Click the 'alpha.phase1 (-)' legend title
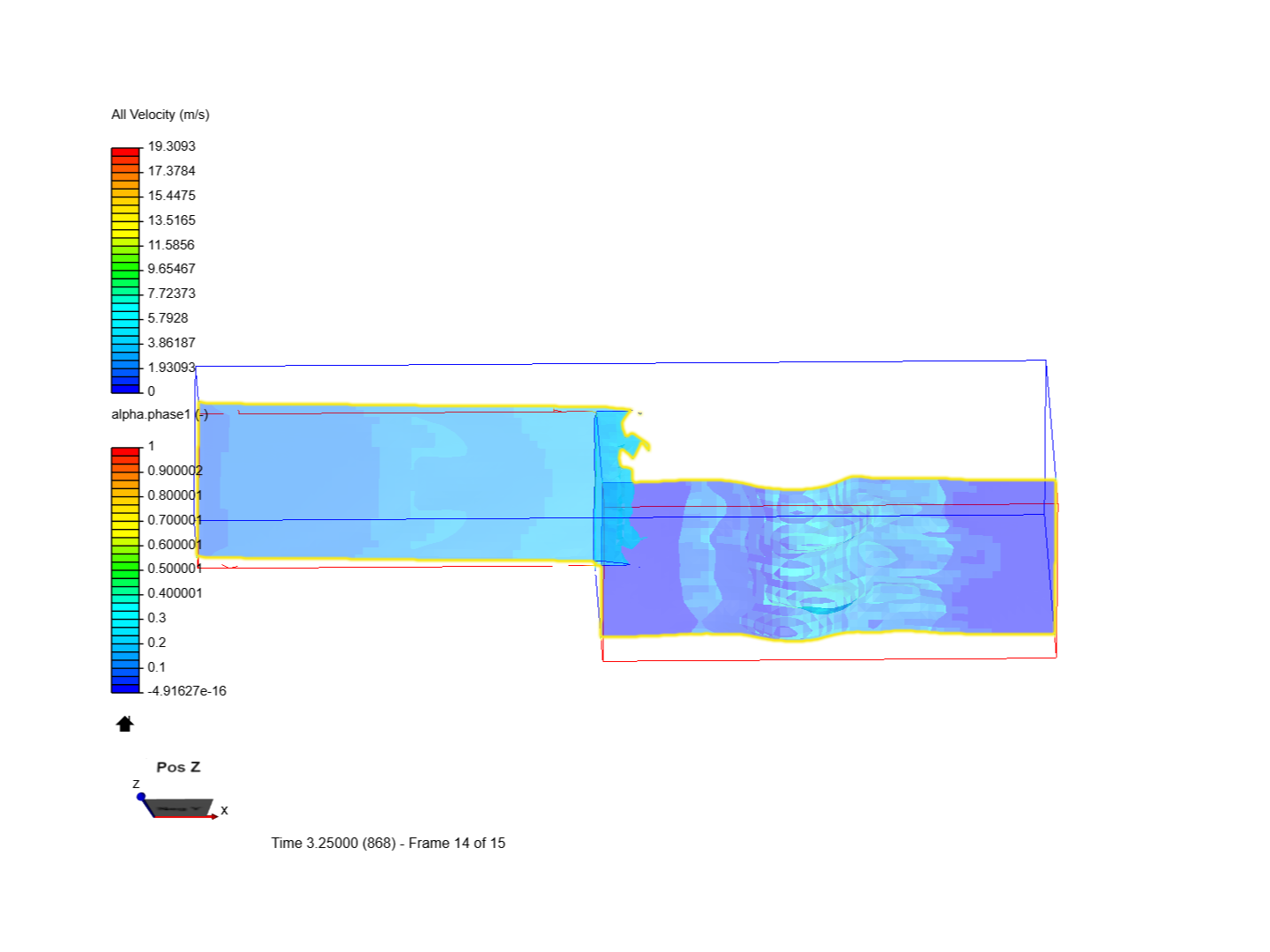 [x=160, y=414]
